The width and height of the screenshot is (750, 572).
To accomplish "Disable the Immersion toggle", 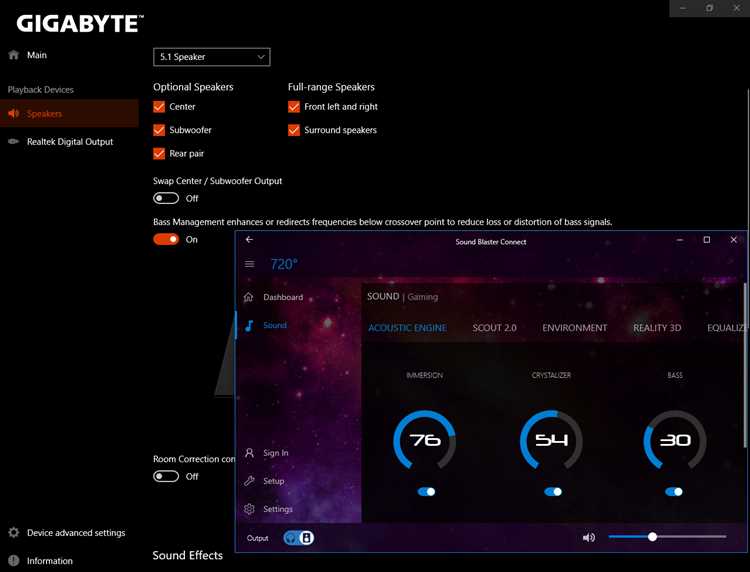I will (x=426, y=492).
